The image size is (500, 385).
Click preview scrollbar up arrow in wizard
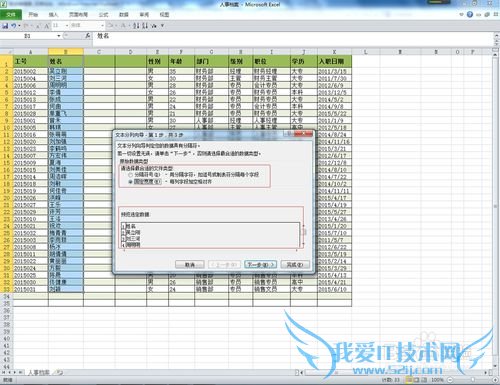coord(303,225)
